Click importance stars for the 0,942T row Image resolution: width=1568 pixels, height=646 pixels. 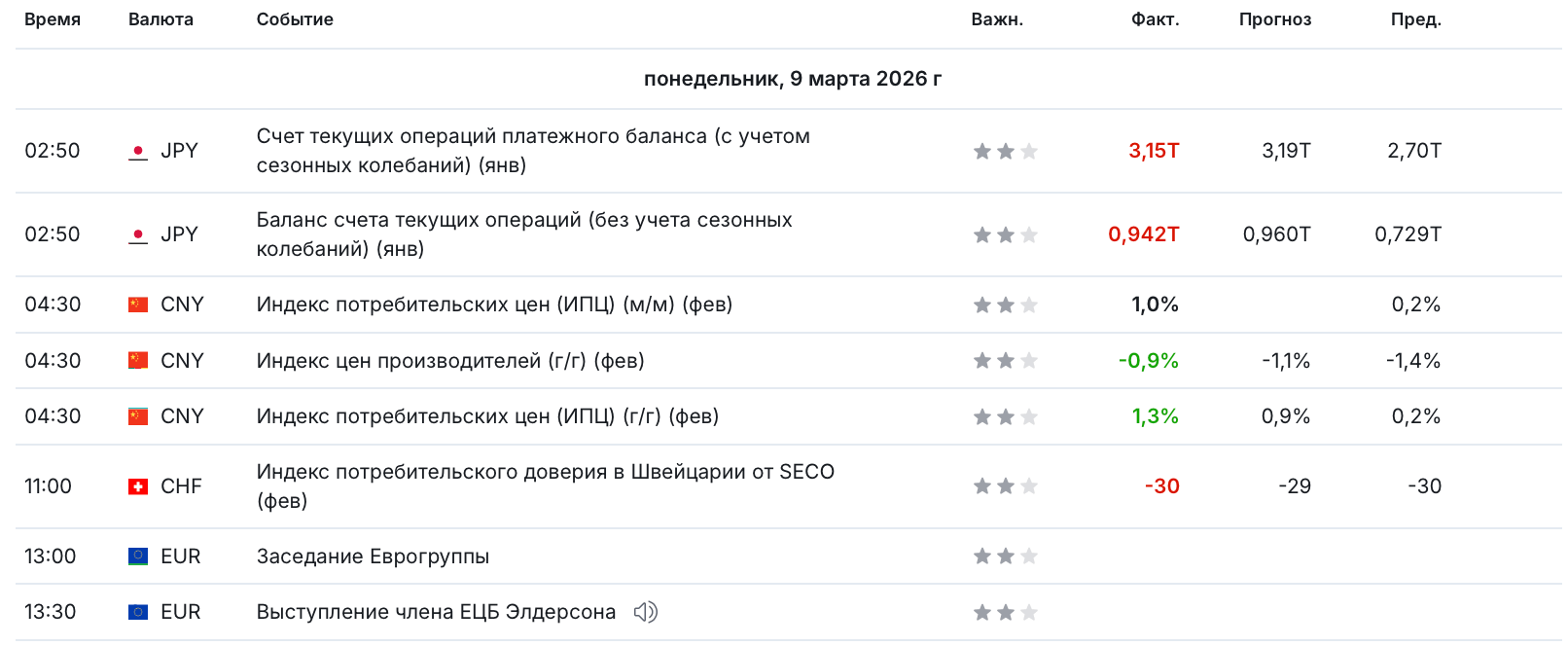click(1005, 234)
